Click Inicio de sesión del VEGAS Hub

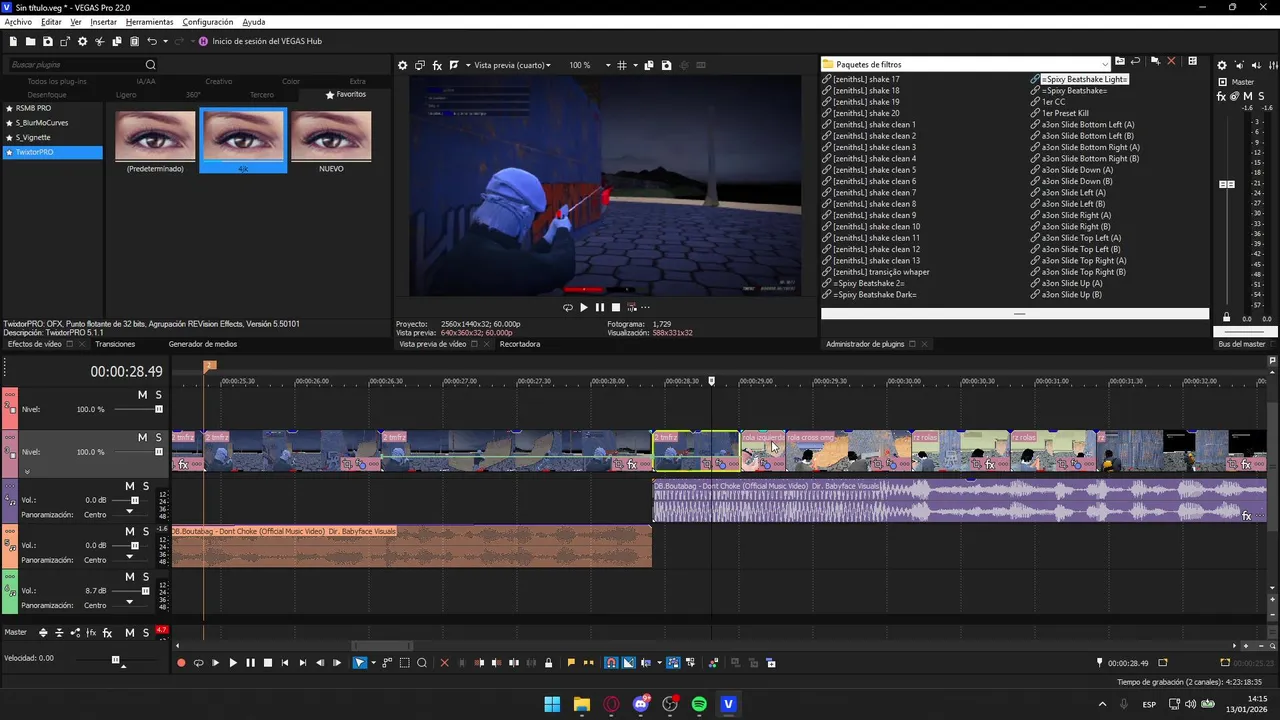coord(267,41)
